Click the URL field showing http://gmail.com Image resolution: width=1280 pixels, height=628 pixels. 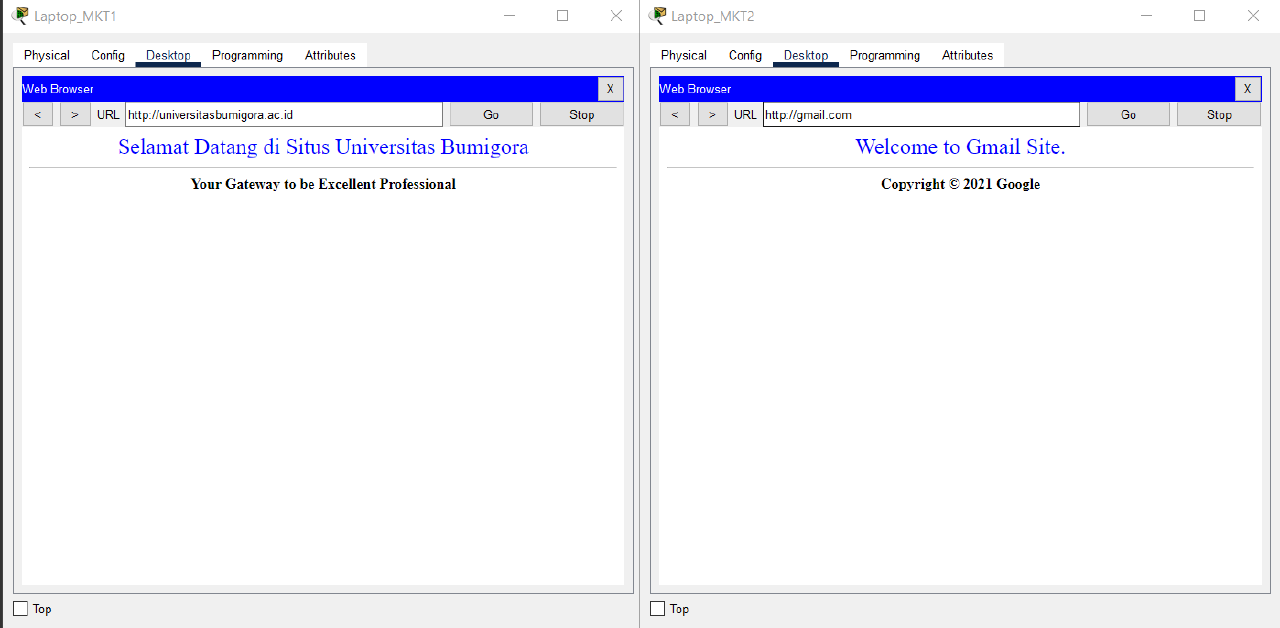click(x=920, y=113)
